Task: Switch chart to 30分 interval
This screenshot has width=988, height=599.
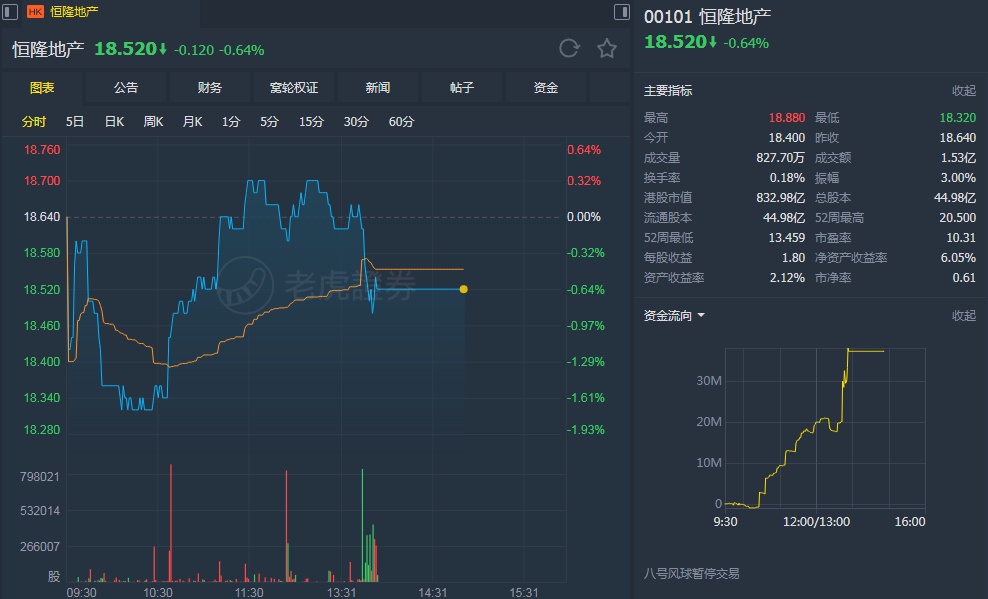Action: (356, 122)
